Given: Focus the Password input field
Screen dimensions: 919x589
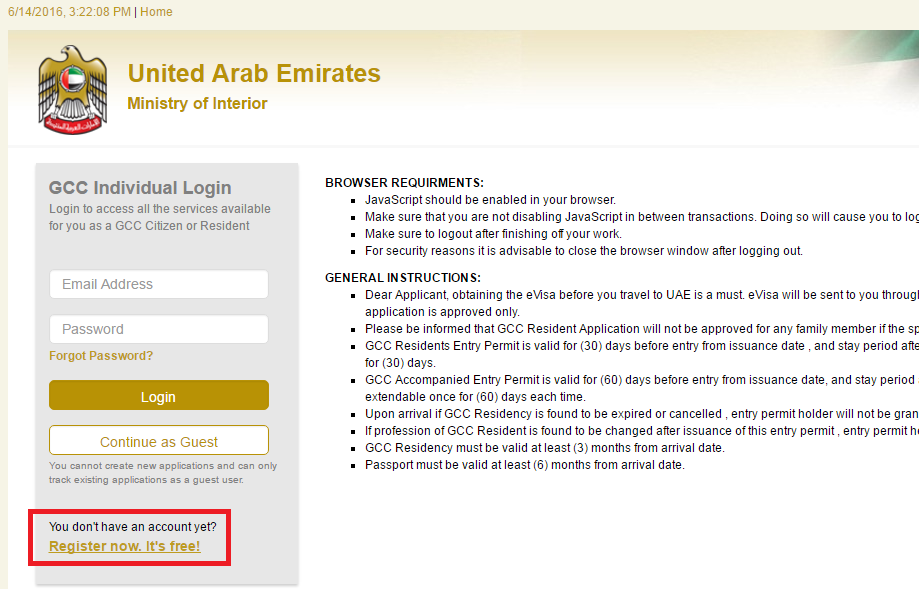Looking at the screenshot, I should [x=159, y=329].
